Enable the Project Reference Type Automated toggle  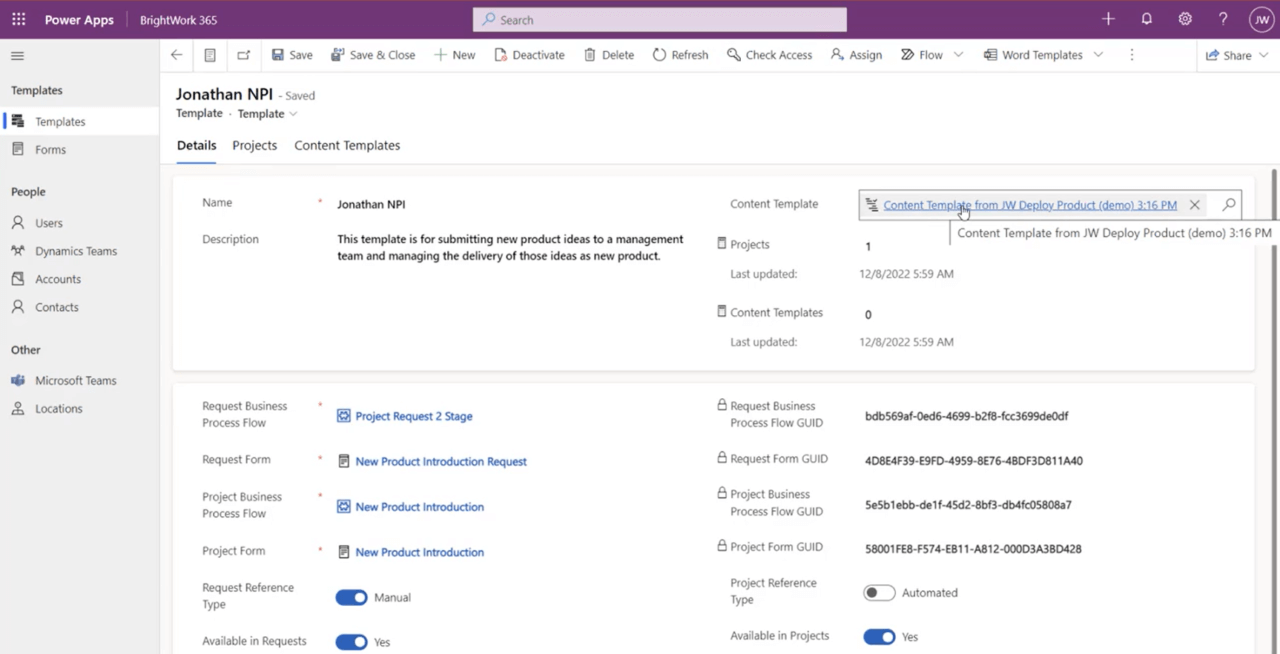[878, 592]
